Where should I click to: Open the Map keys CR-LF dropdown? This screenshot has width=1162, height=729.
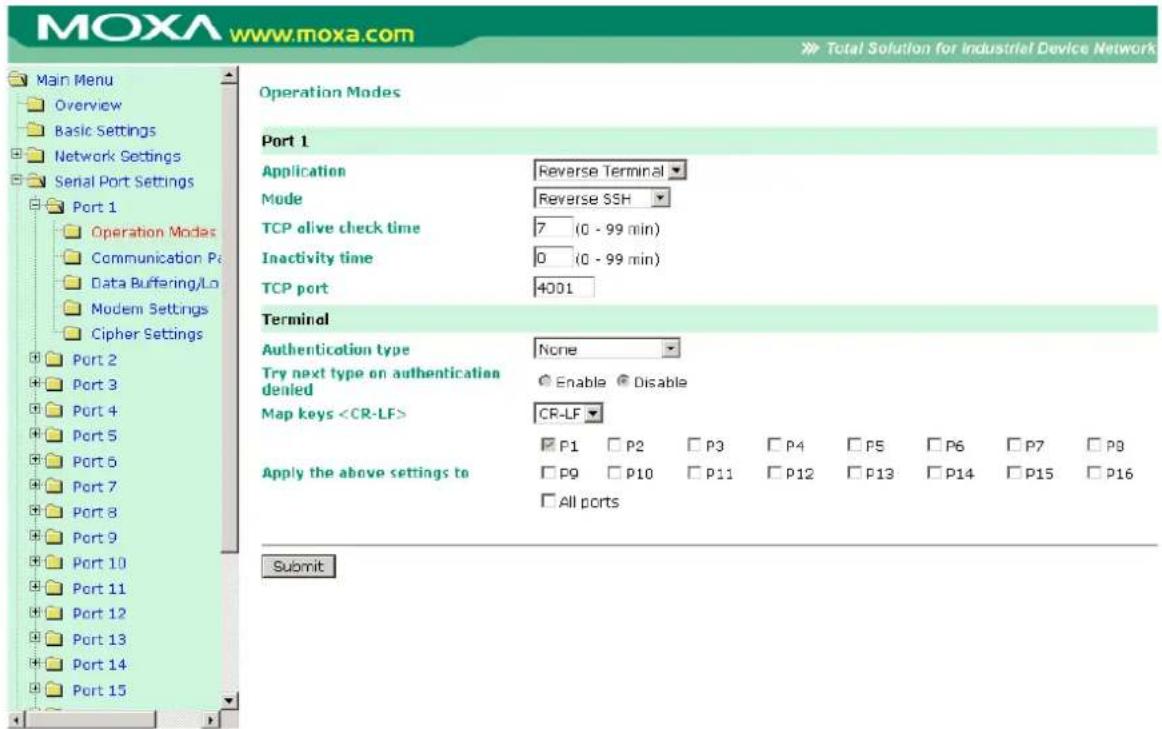click(x=569, y=413)
